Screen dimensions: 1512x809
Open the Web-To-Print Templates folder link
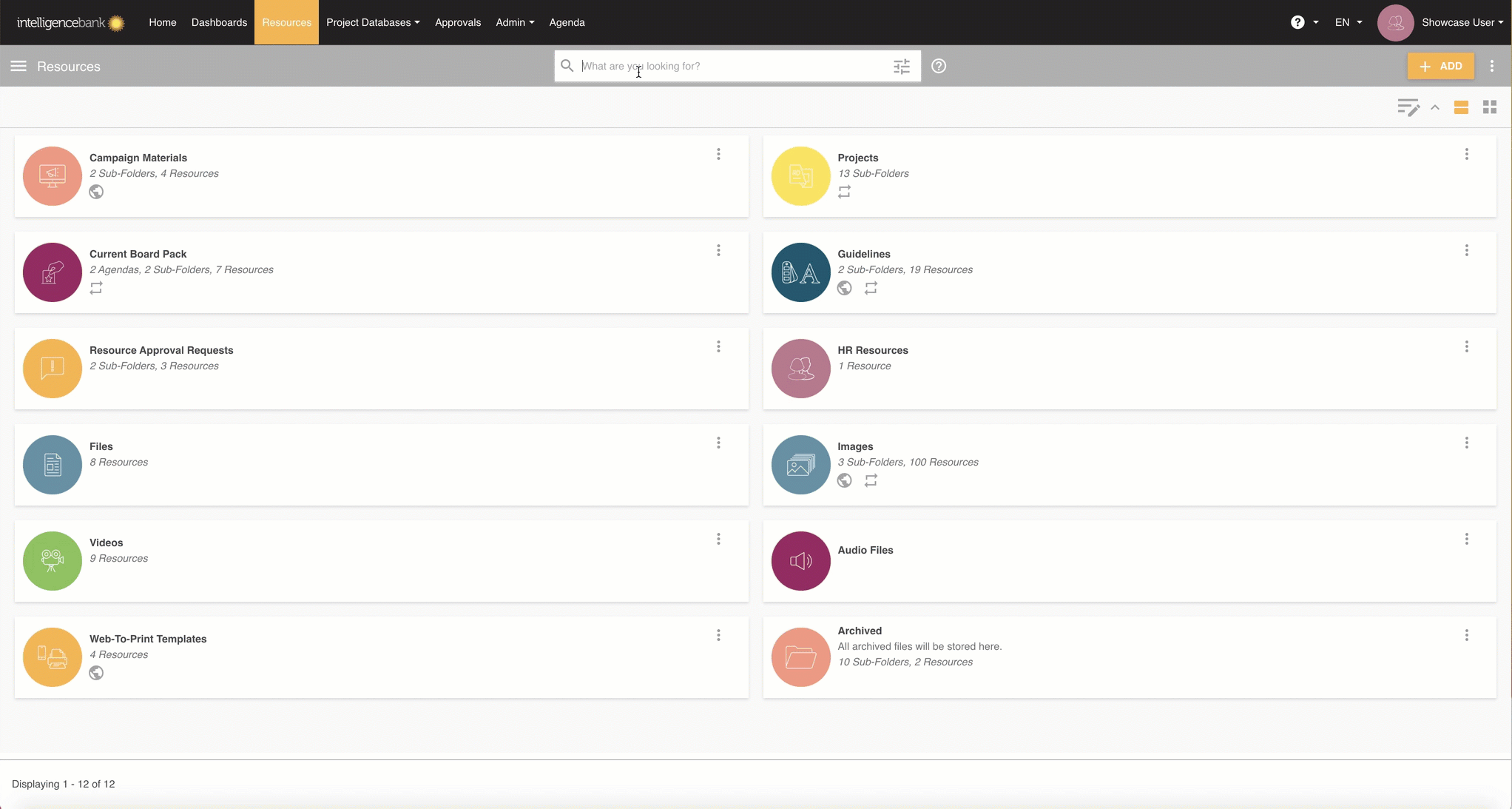point(148,639)
